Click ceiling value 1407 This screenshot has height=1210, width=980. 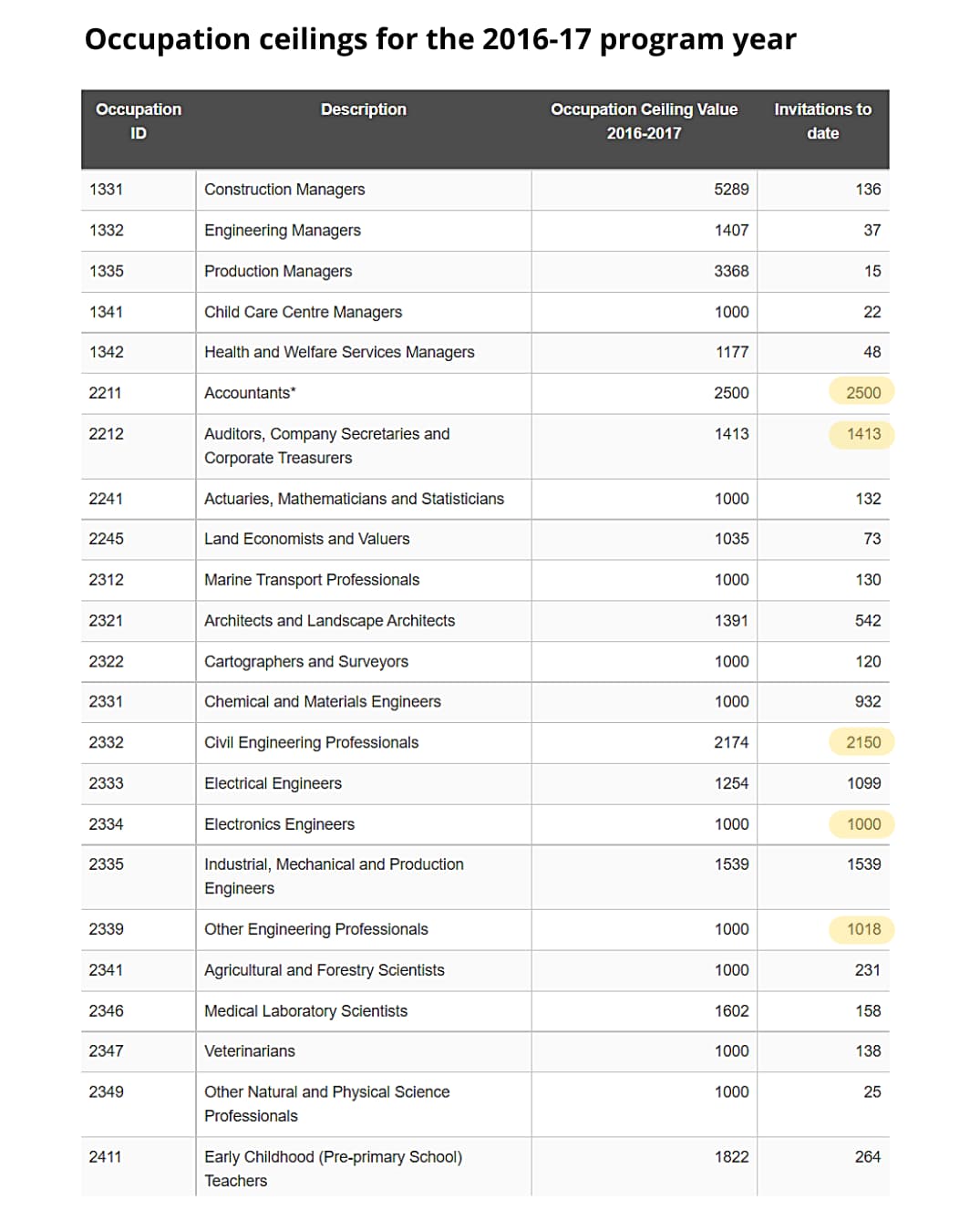731,231
